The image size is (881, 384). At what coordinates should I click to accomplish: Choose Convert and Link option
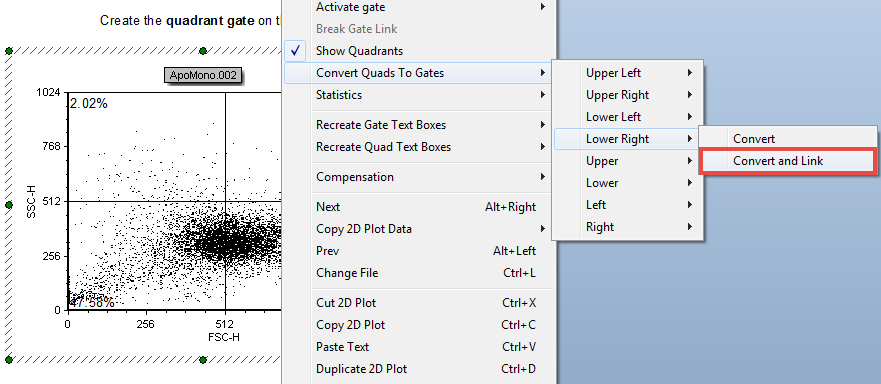788,161
